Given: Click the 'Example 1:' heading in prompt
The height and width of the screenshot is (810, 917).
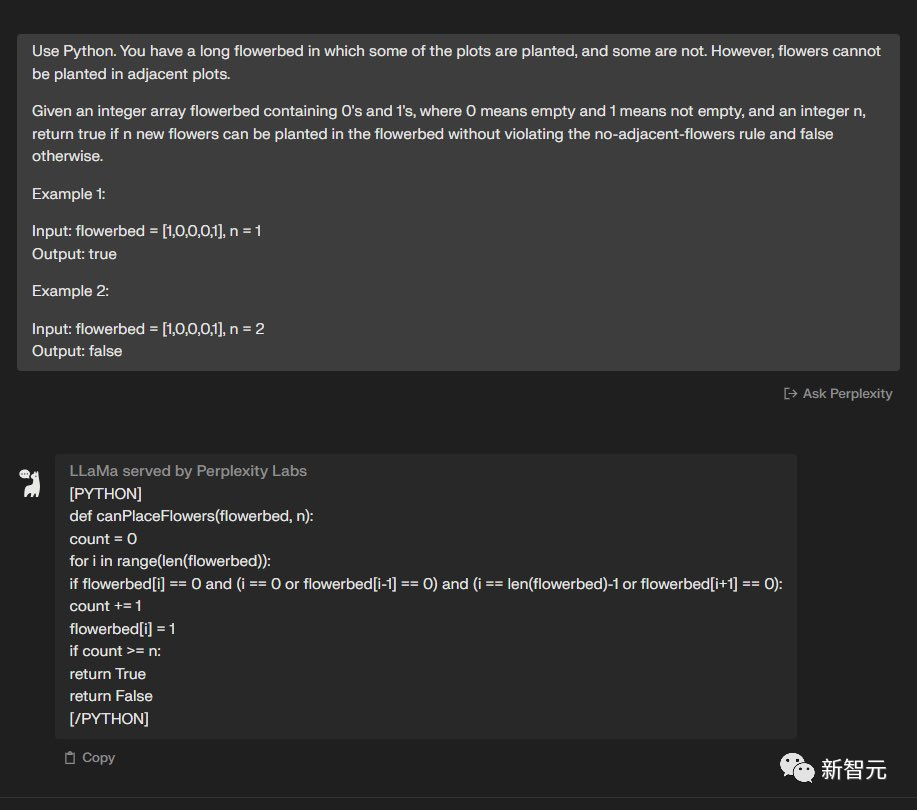Looking at the screenshot, I should coord(68,194).
